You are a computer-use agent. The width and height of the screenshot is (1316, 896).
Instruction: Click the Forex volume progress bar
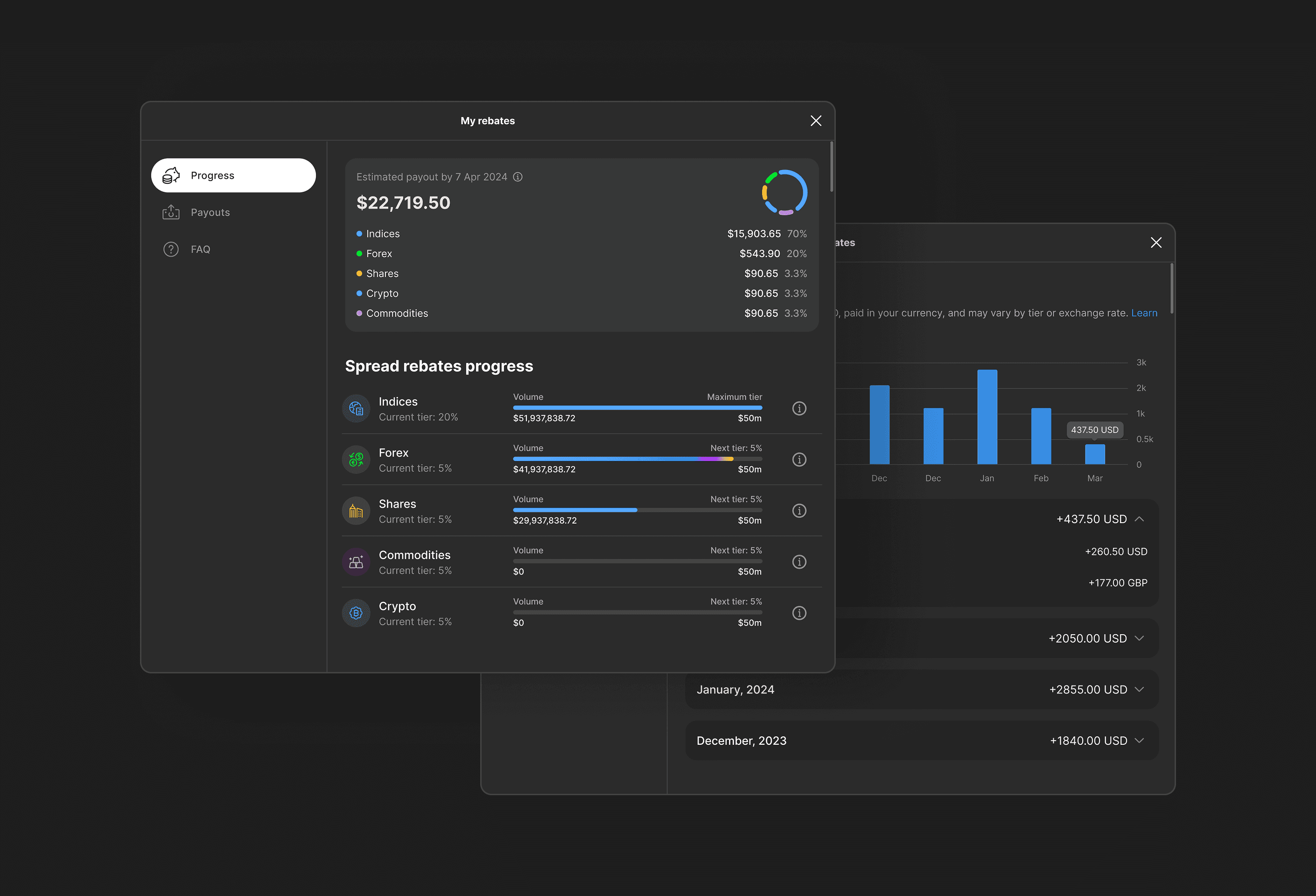tap(637, 459)
